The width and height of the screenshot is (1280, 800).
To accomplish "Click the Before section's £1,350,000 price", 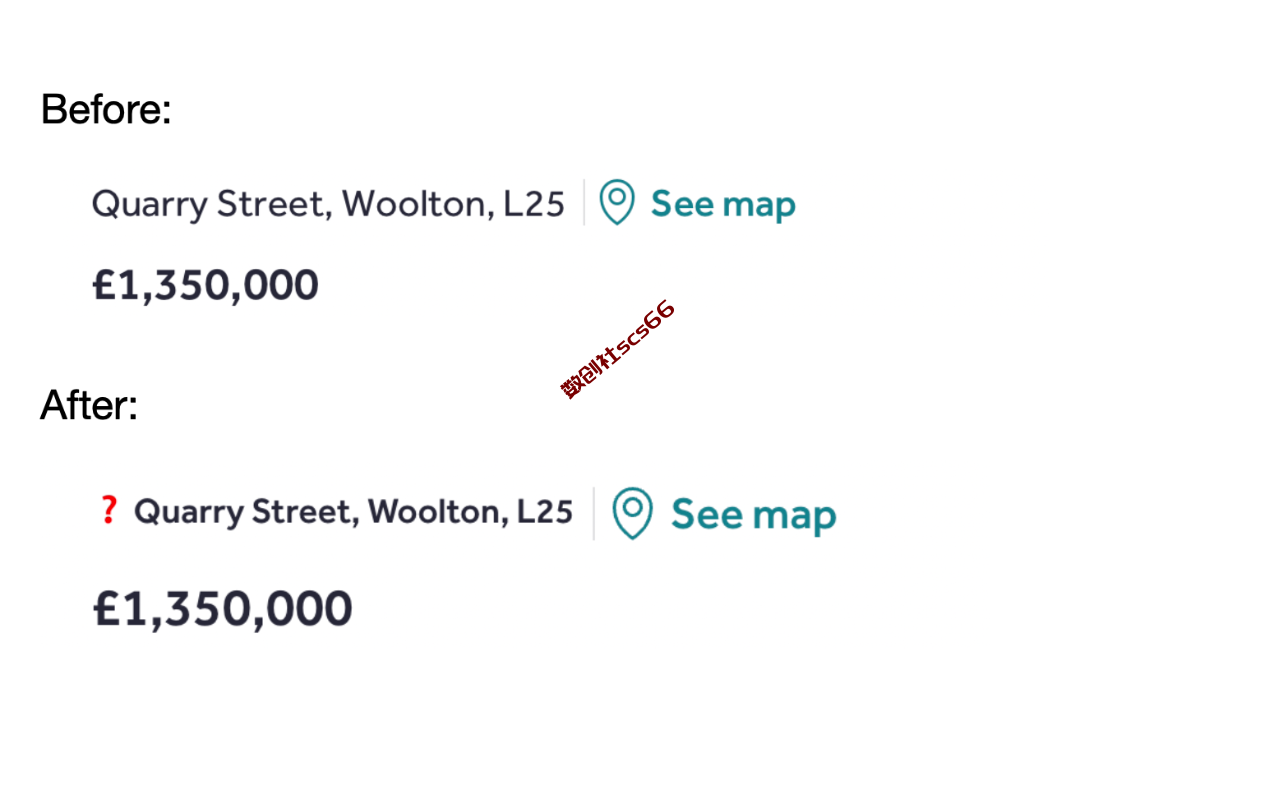I will point(205,286).
